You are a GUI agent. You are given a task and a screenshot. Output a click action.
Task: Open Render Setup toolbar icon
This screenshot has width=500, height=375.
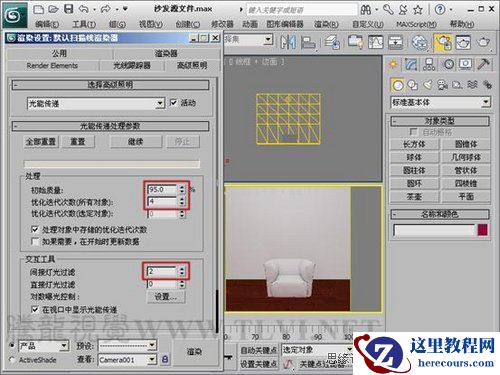[x=442, y=42]
